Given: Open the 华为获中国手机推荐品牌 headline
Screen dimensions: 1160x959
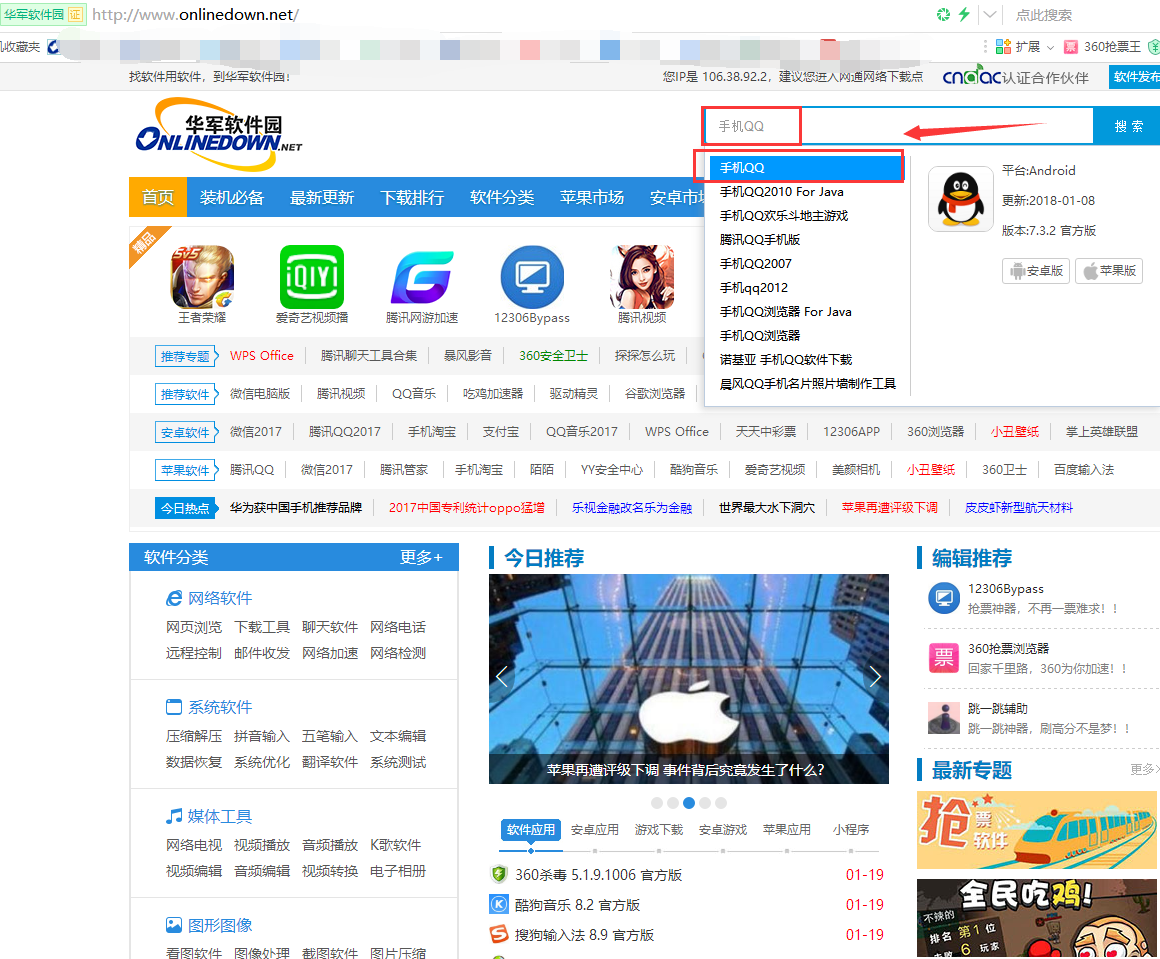Looking at the screenshot, I should pos(296,508).
